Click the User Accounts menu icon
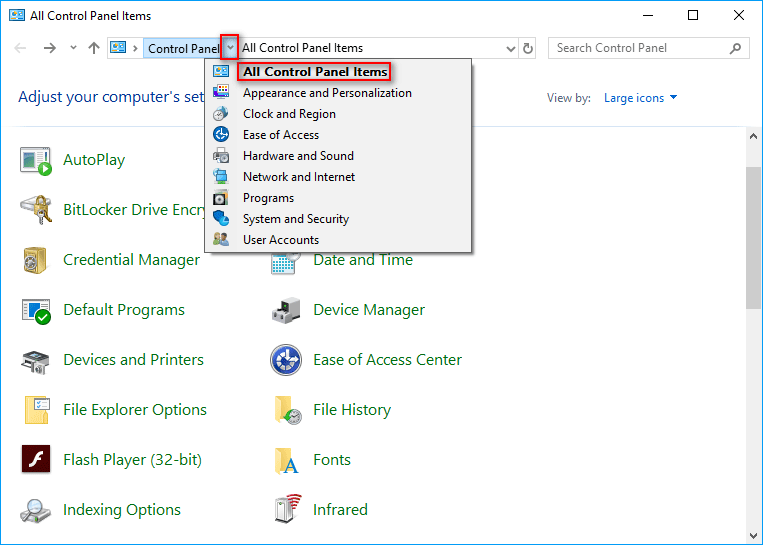763x545 pixels. [221, 239]
